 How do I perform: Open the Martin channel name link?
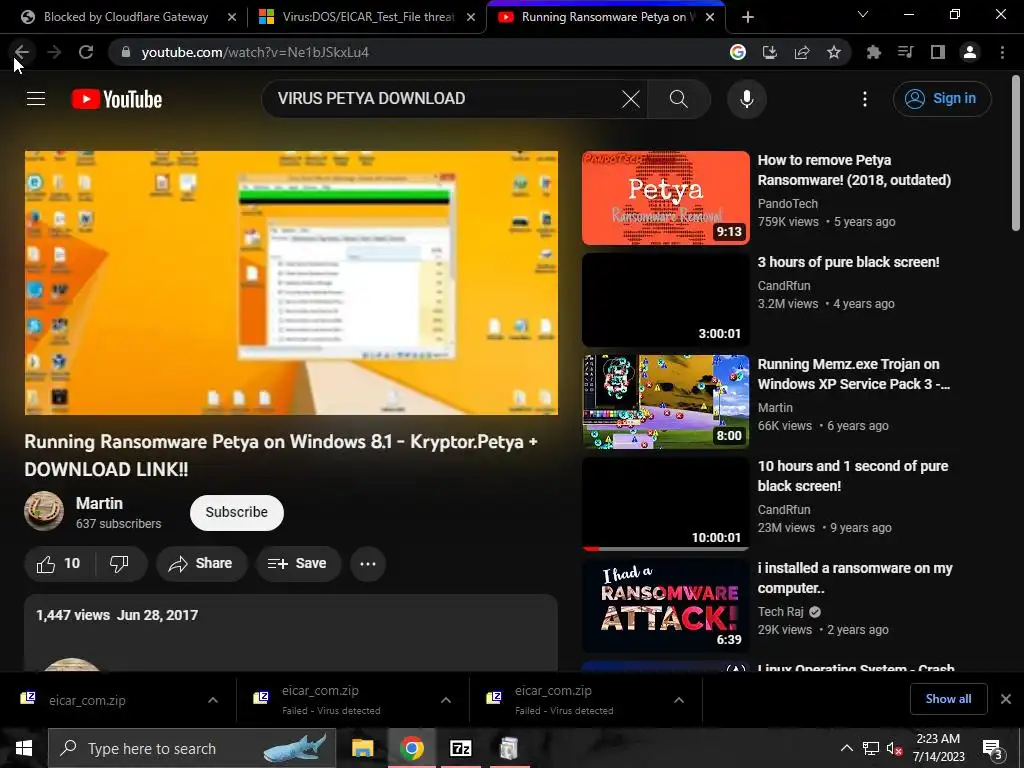[x=99, y=504]
